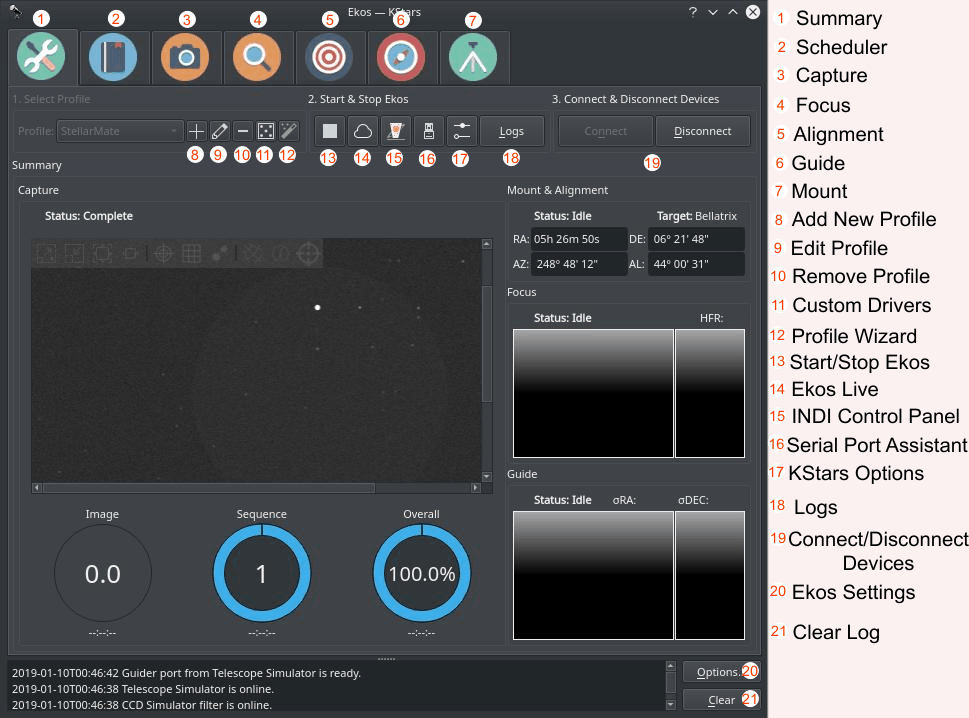969x718 pixels.
Task: Open the Mount telescope tab
Action: pos(473,58)
